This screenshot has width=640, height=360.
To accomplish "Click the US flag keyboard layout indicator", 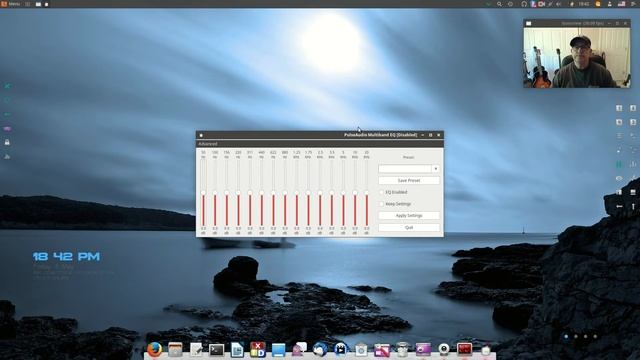I will [x=621, y=4].
